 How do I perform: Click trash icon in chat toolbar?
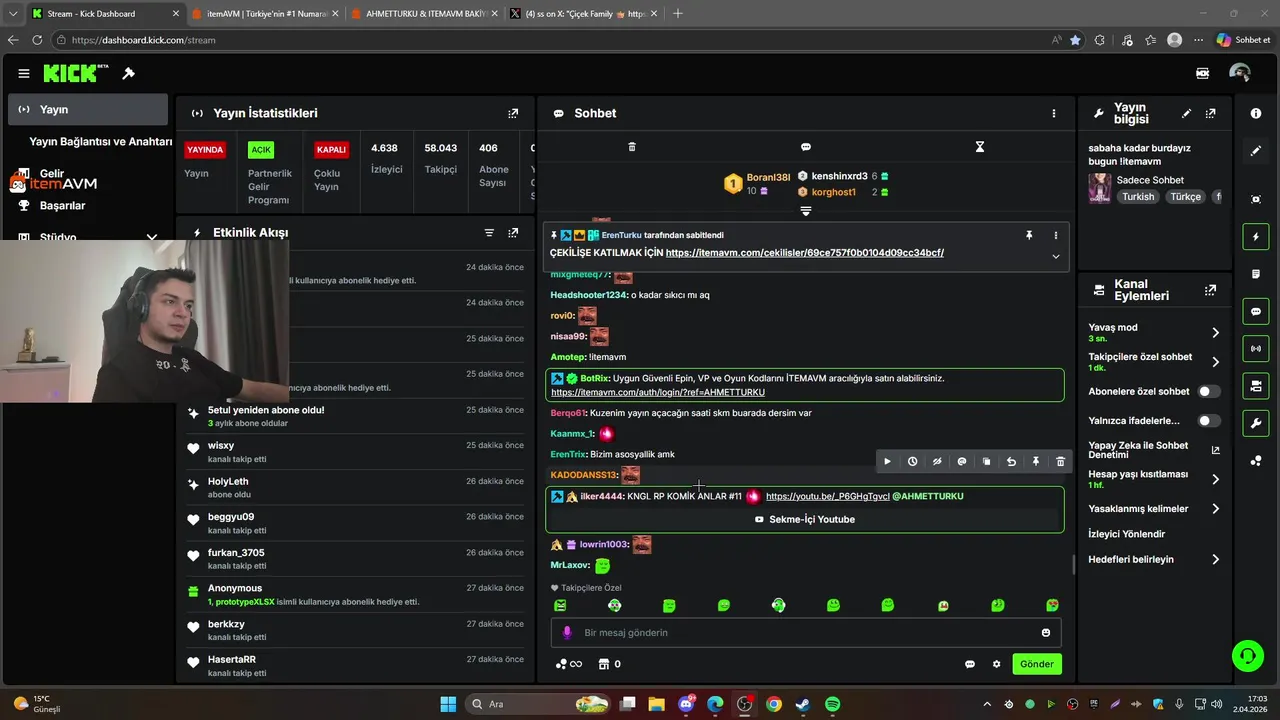tap(632, 147)
